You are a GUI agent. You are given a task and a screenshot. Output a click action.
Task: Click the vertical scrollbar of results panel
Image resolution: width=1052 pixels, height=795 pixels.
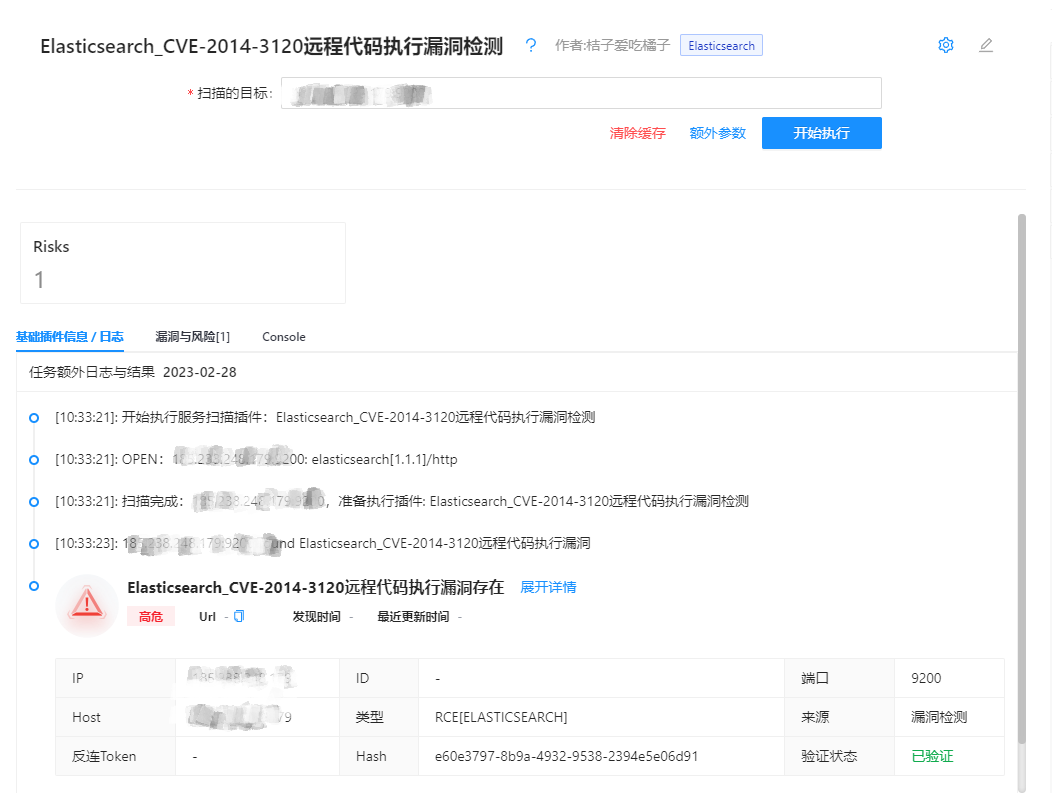[x=1022, y=478]
